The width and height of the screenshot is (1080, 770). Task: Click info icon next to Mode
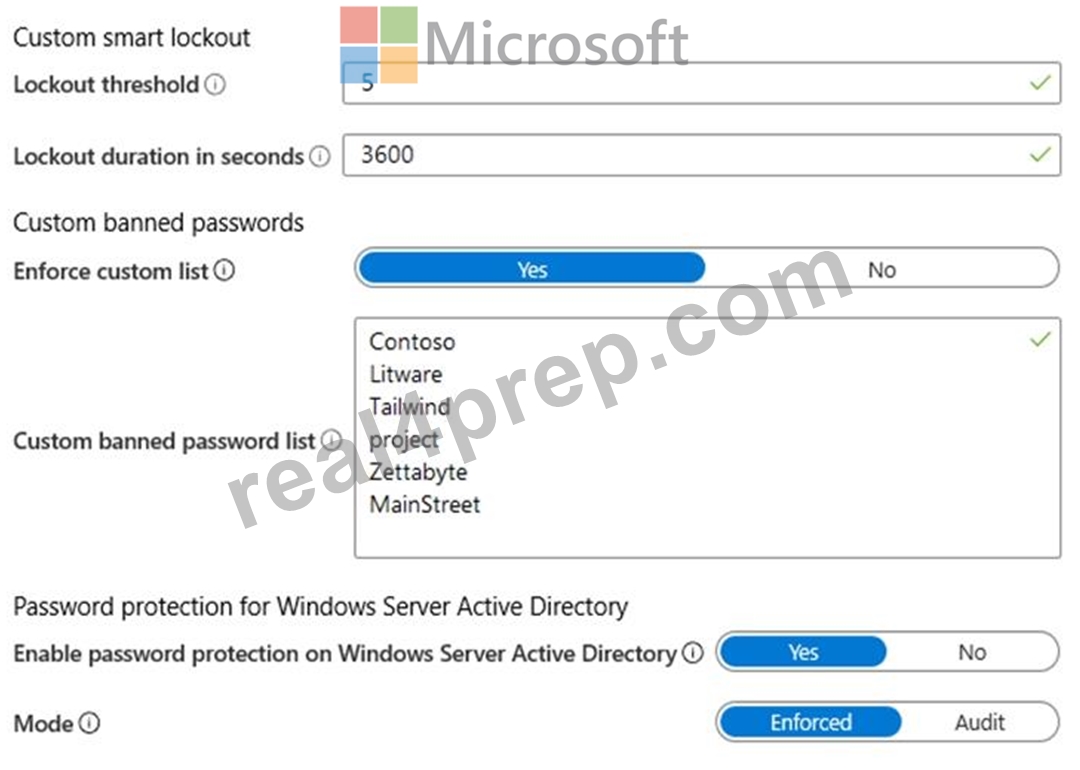click(x=90, y=723)
